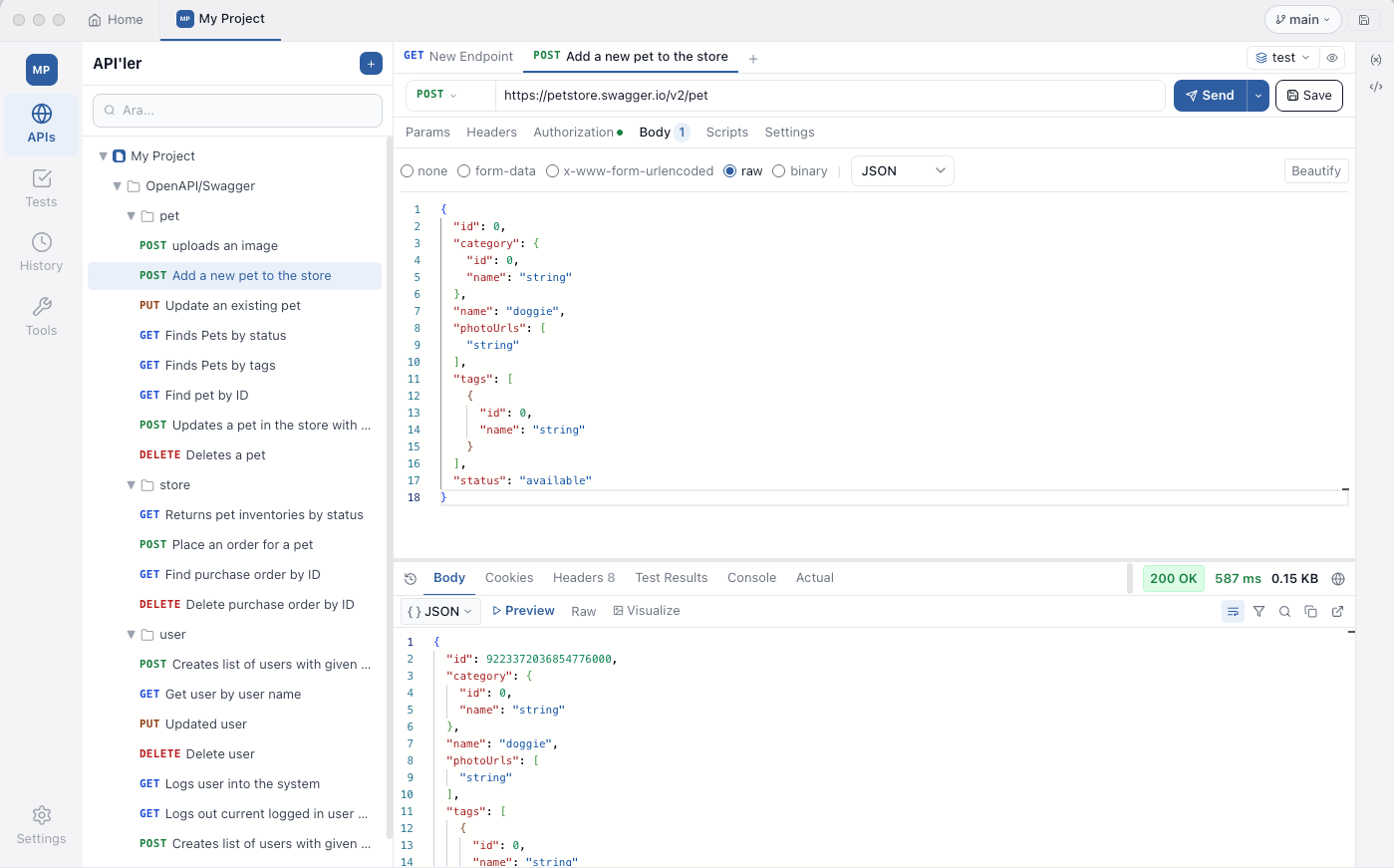Viewport: 1394px width, 868px height.
Task: Collapse the pet folder
Action: point(131,216)
